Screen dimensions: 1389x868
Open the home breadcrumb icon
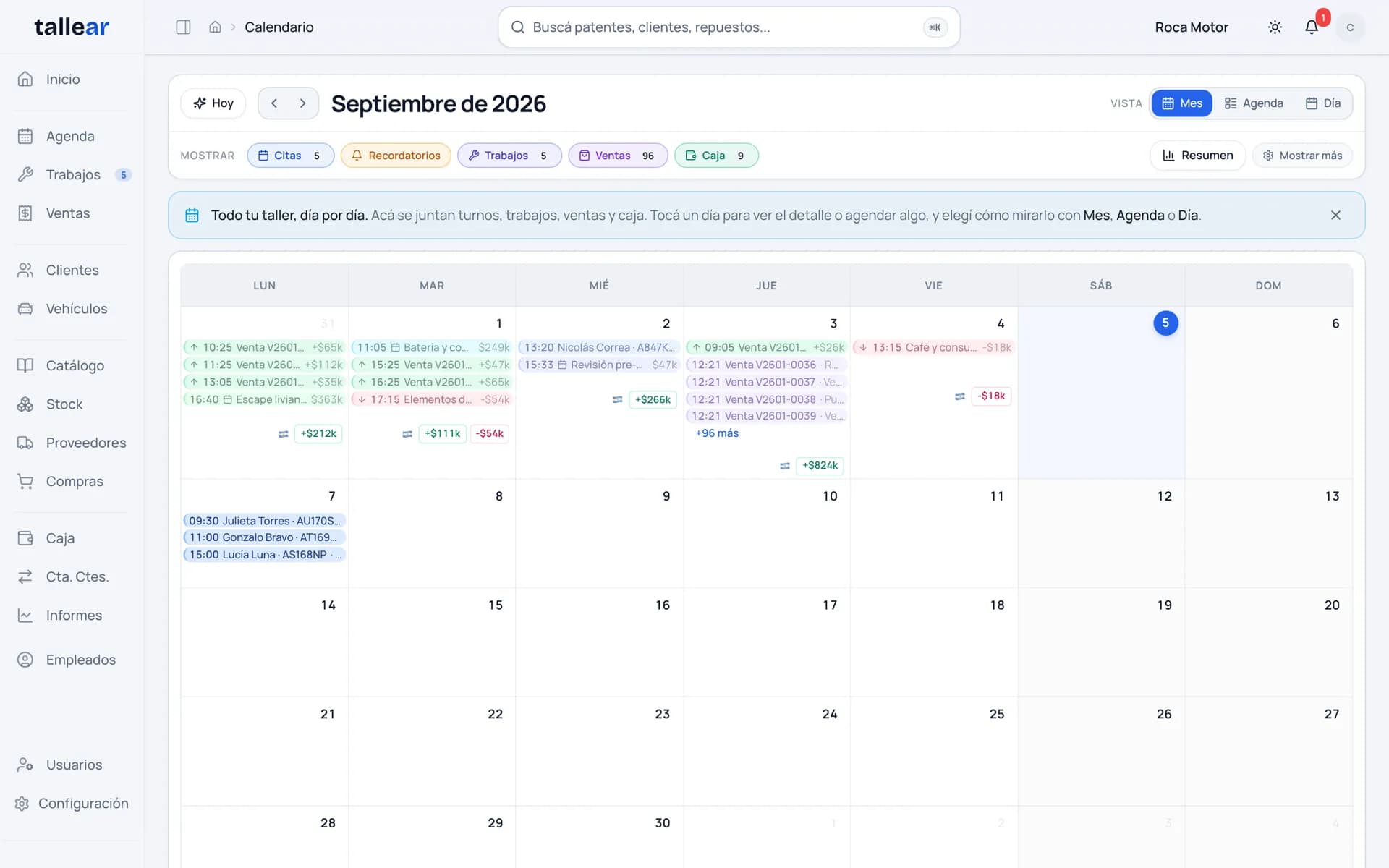[215, 27]
